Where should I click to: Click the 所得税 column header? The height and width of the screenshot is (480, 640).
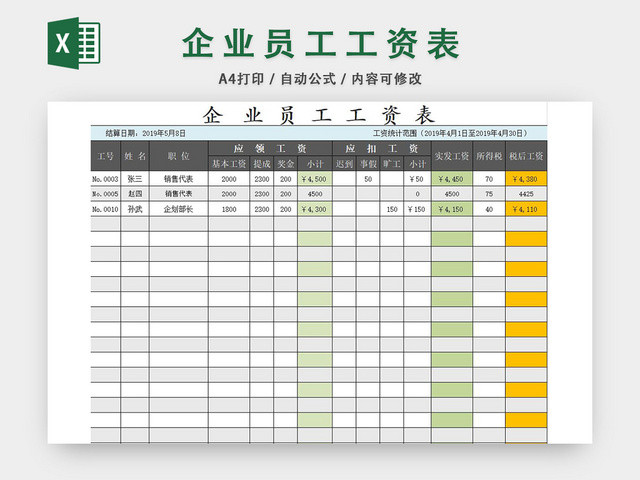[489, 156]
